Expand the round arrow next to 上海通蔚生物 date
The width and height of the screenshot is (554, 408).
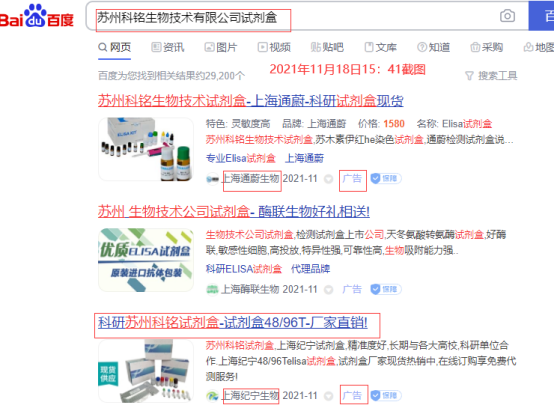(329, 179)
